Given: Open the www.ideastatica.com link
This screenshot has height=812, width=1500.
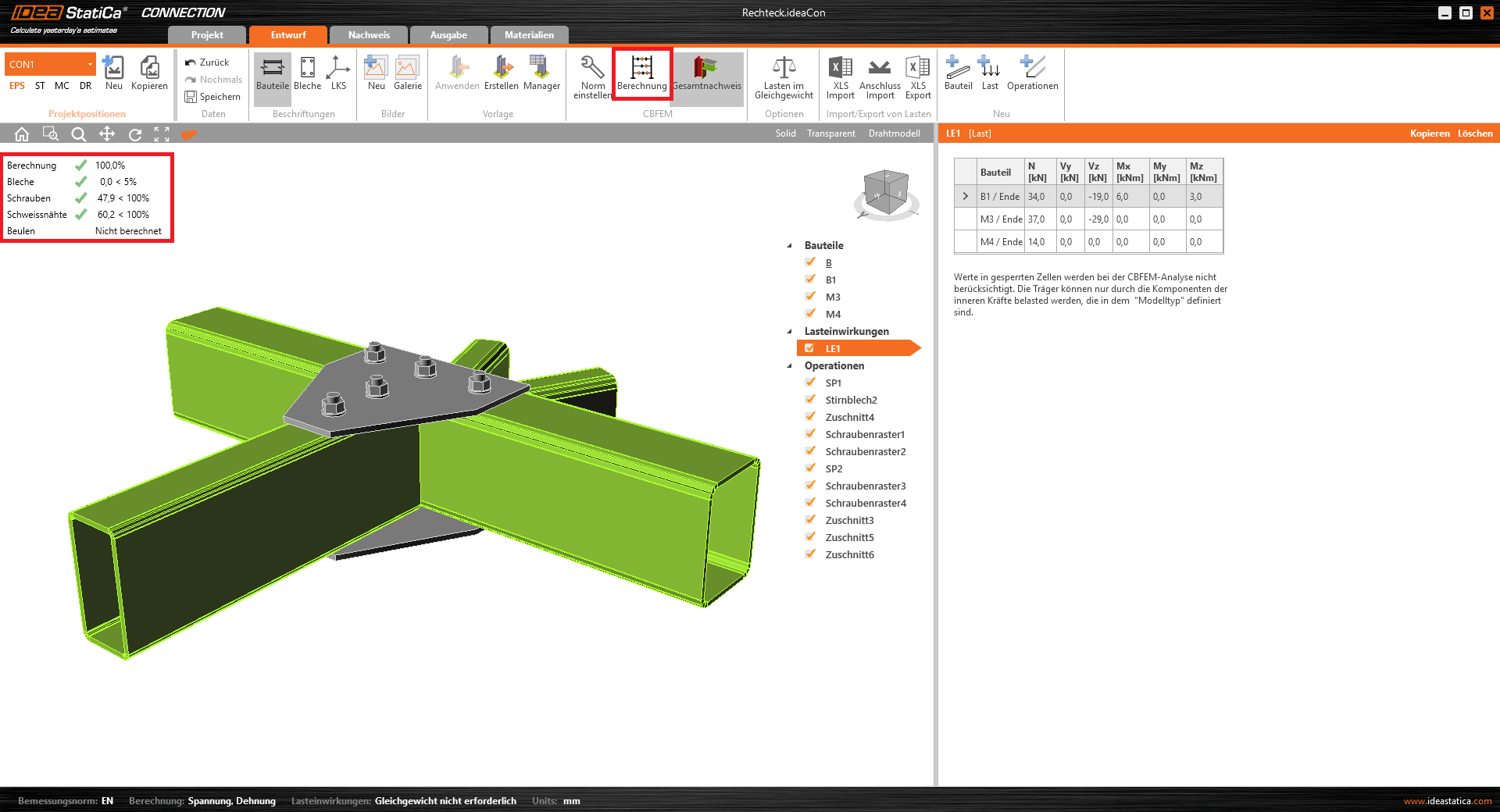Looking at the screenshot, I should pyautogui.click(x=1447, y=801).
